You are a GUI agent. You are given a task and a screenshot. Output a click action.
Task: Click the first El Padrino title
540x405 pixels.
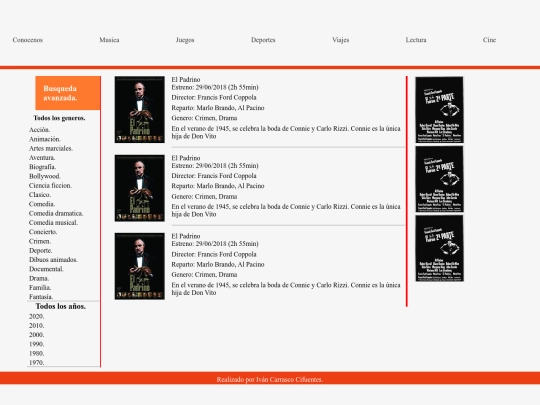click(x=186, y=80)
